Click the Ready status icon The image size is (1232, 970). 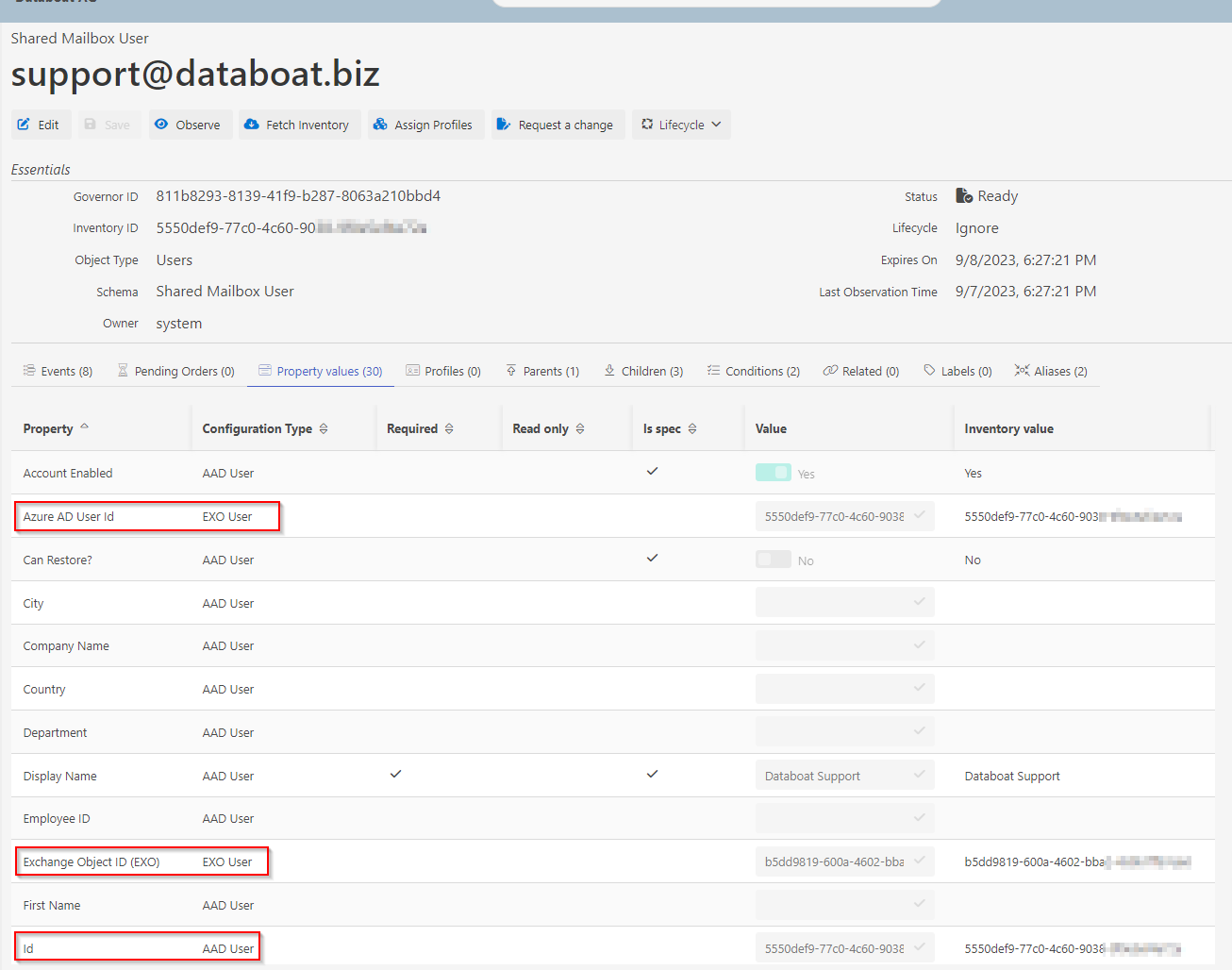pos(964,196)
